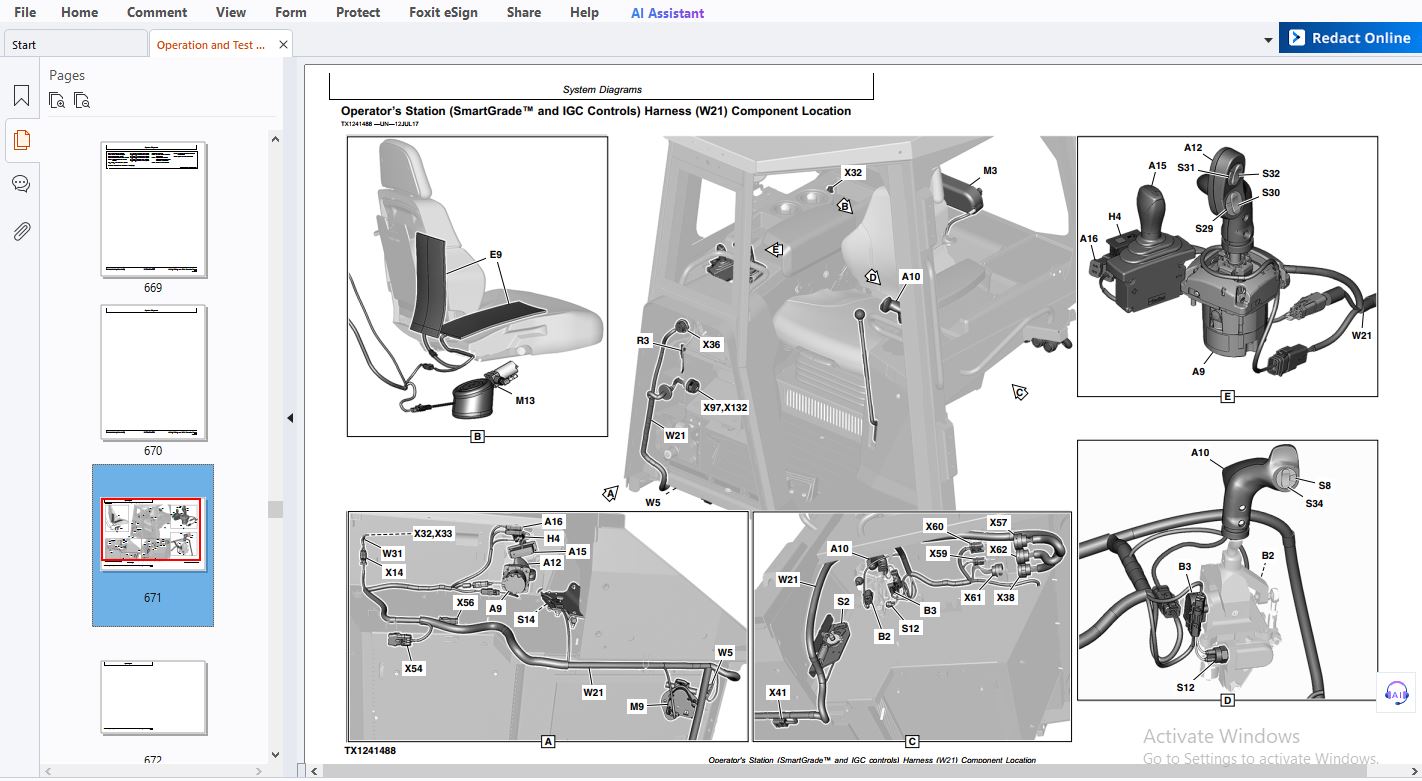Close the Operation and Test document tab
This screenshot has height=781, width=1422.
(x=283, y=45)
